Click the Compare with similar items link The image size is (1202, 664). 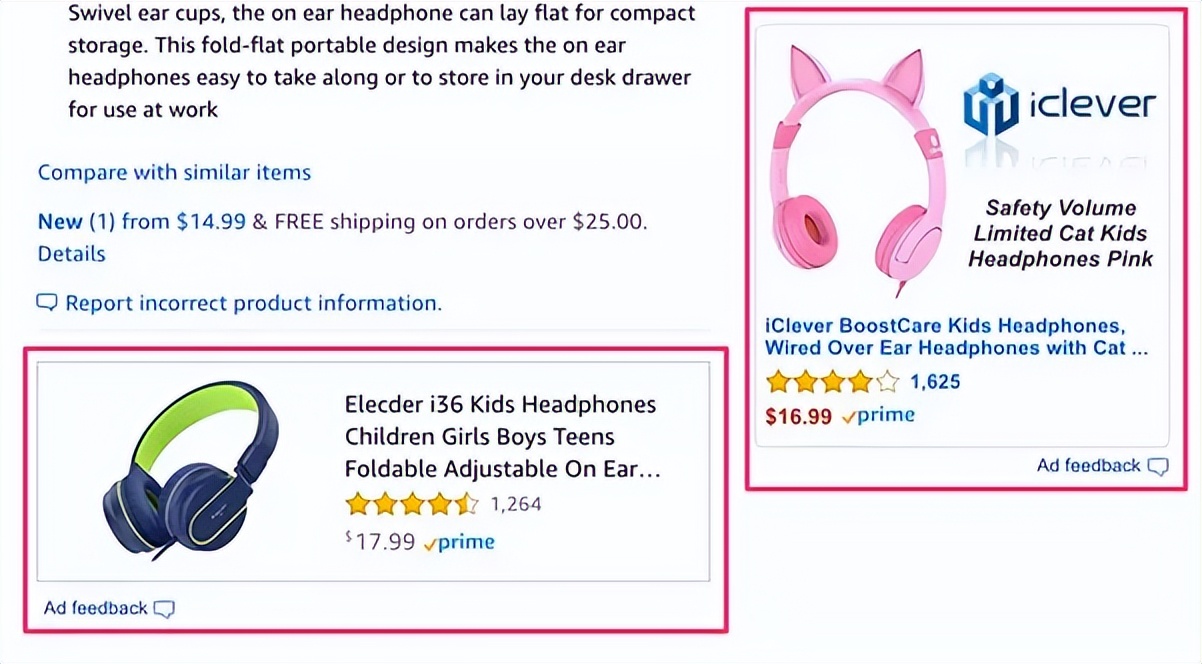coord(174,172)
